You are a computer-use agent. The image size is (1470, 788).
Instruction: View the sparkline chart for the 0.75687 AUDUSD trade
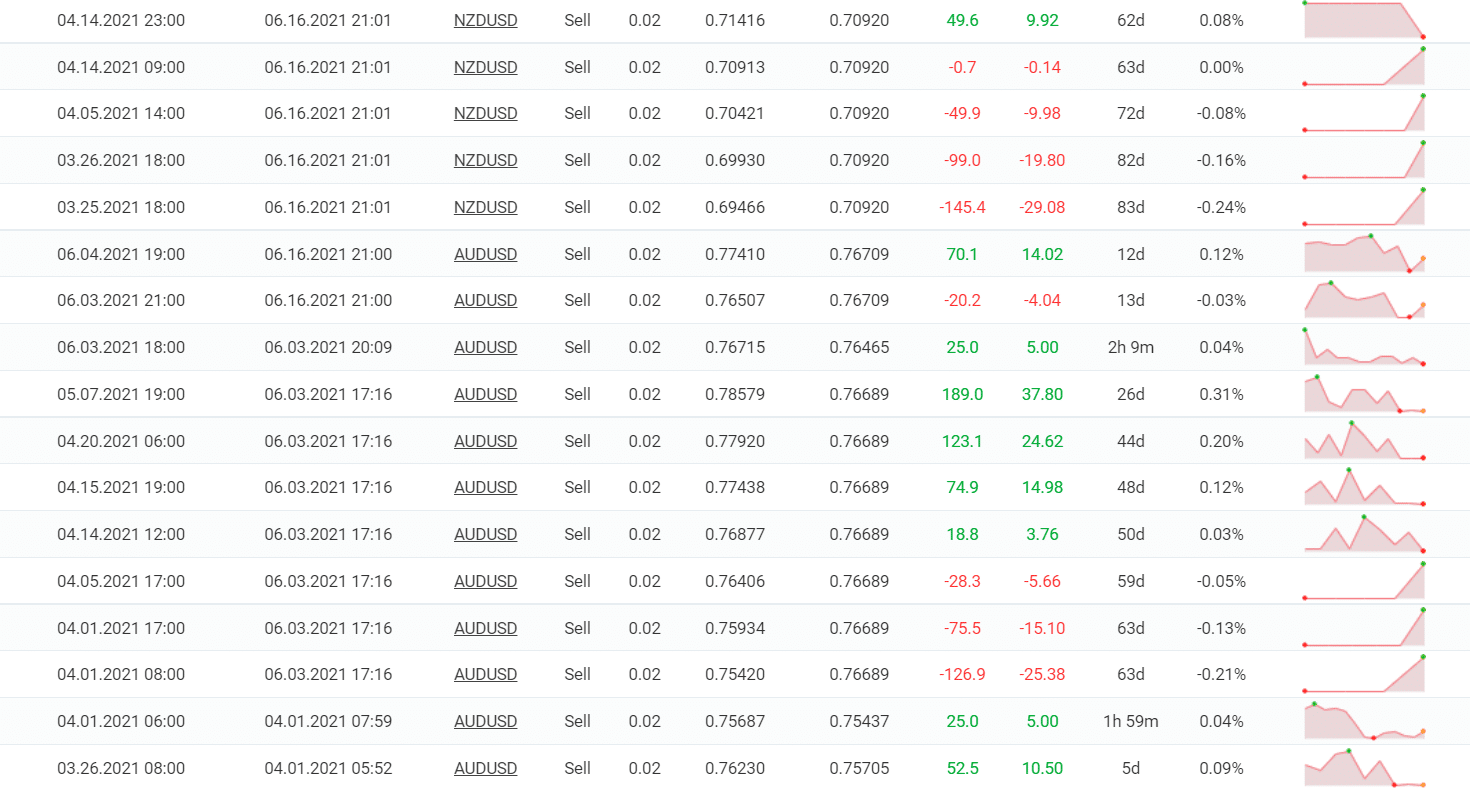click(1364, 721)
